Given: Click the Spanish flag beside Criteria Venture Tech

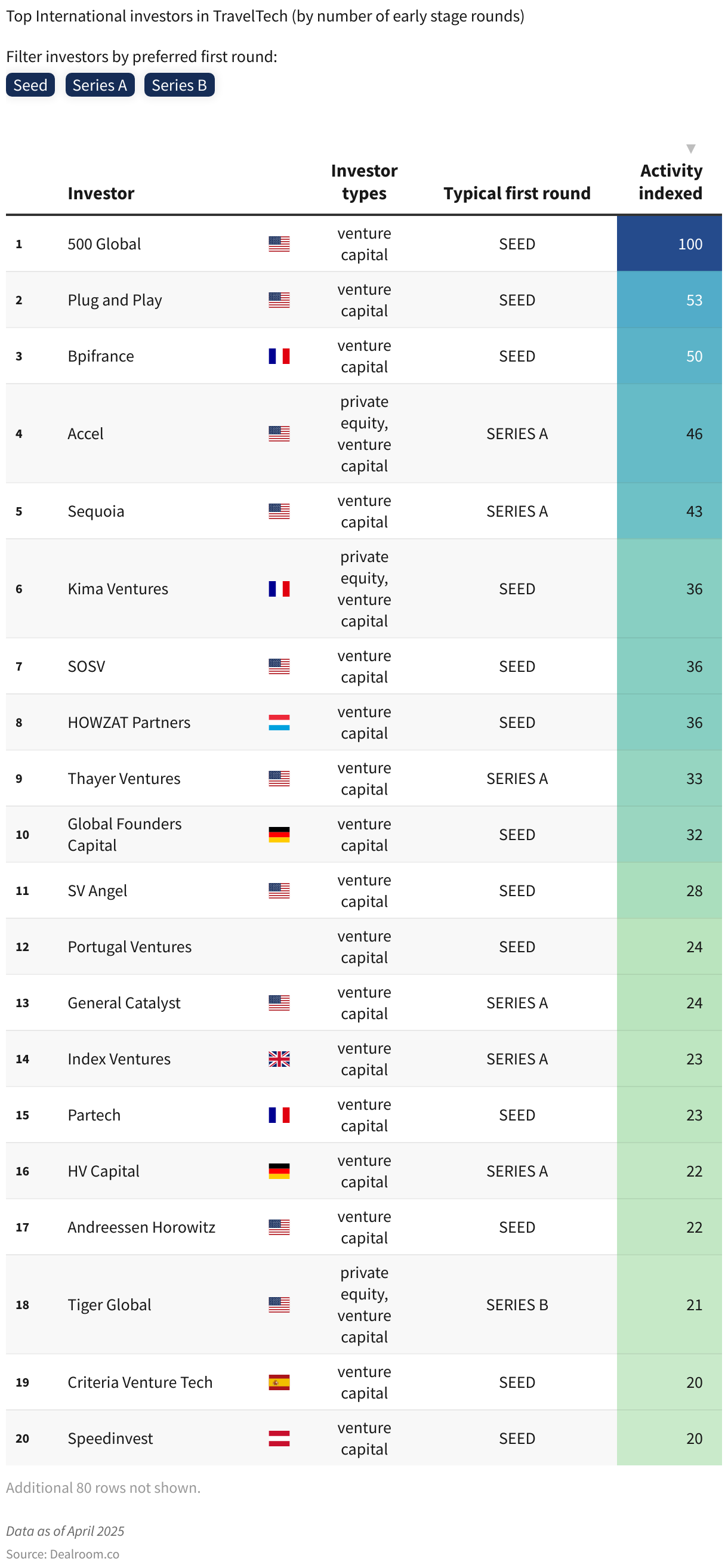Looking at the screenshot, I should click(x=279, y=1382).
